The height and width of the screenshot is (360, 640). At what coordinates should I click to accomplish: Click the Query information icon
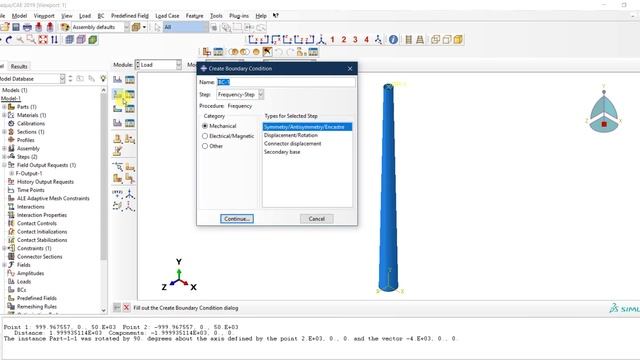[393, 40]
